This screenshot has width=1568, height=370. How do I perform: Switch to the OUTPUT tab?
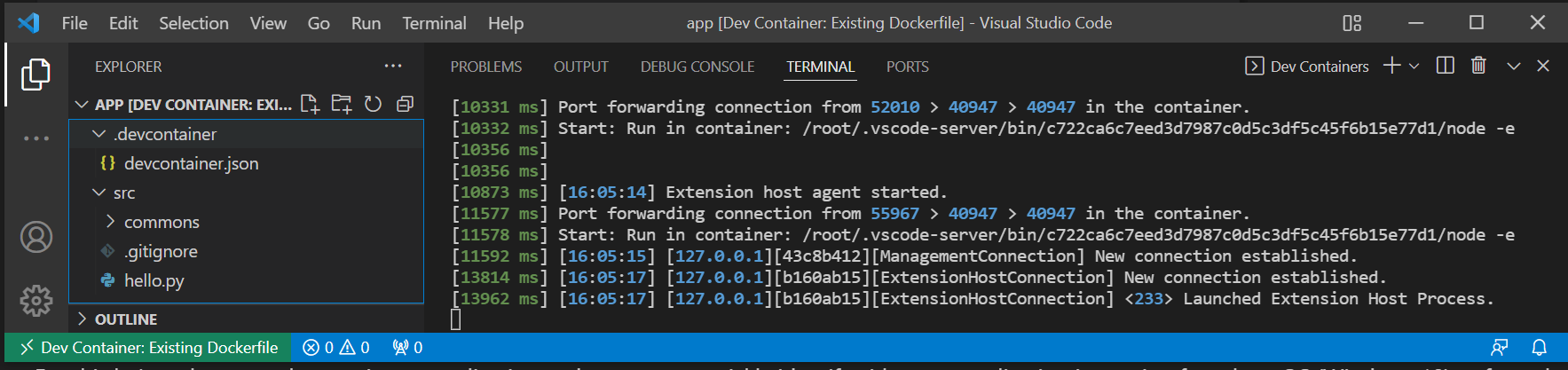581,67
